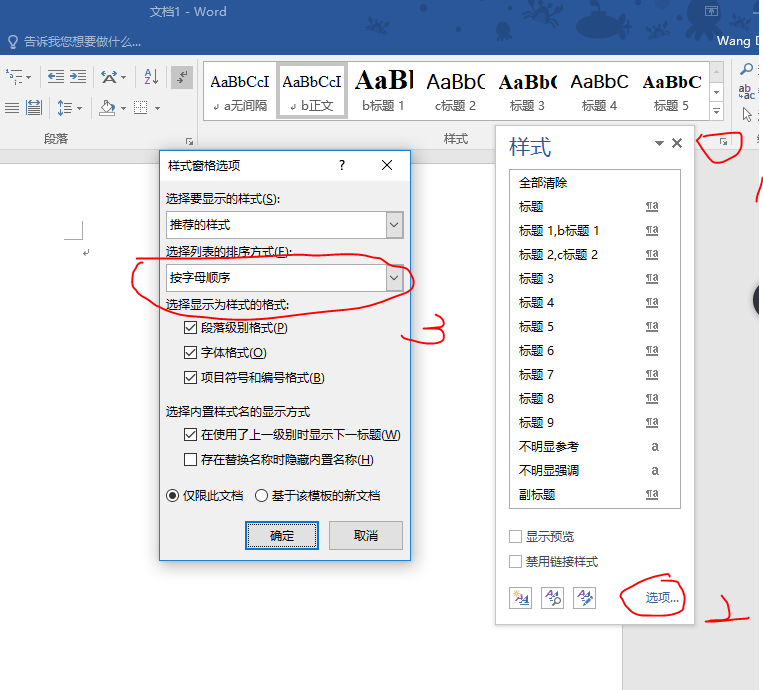
Task: Toggle bullet and numbering formatting checkbox
Action: (x=190, y=378)
